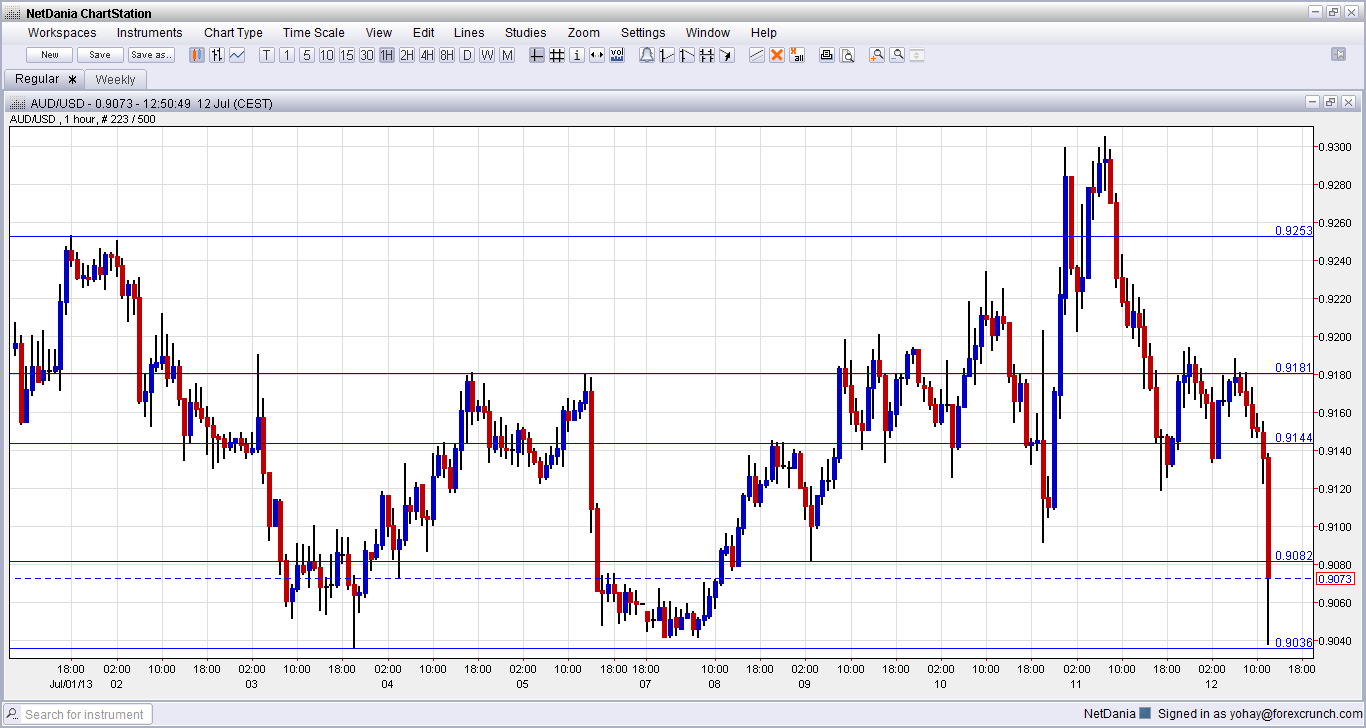
Task: Click the print preview icon
Action: pos(847,55)
